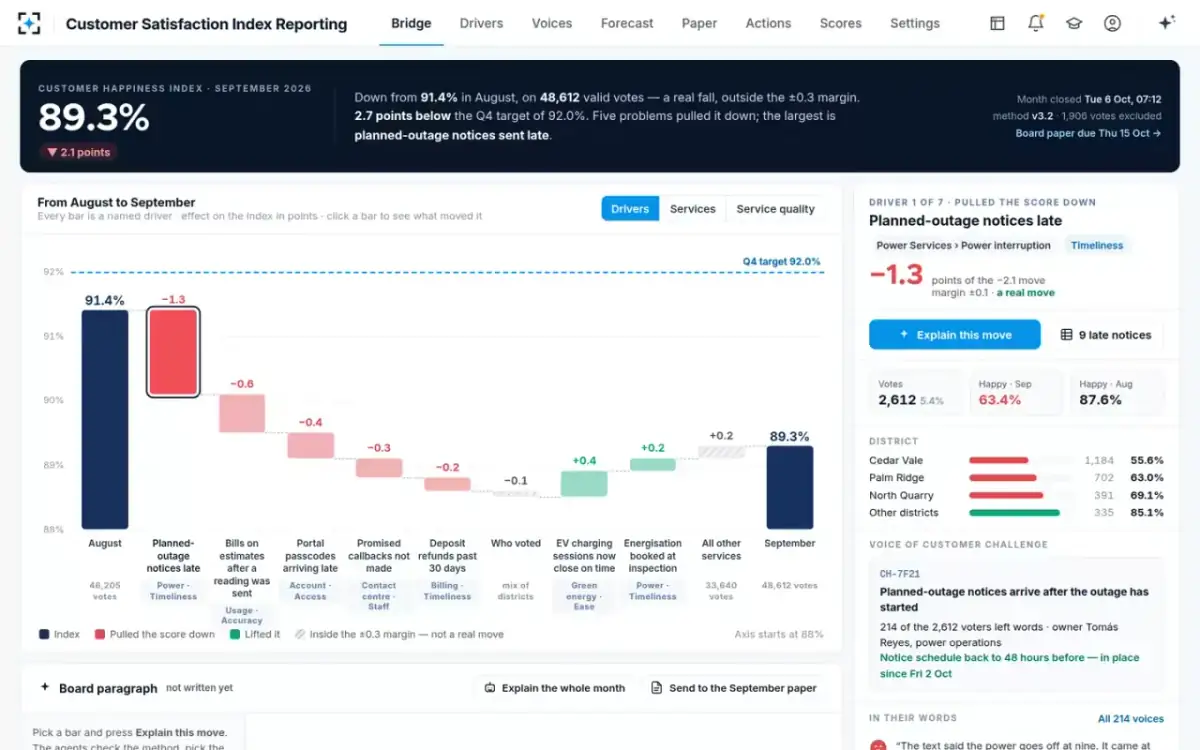Open the Voices tab
This screenshot has height=750, width=1200.
pyautogui.click(x=552, y=23)
